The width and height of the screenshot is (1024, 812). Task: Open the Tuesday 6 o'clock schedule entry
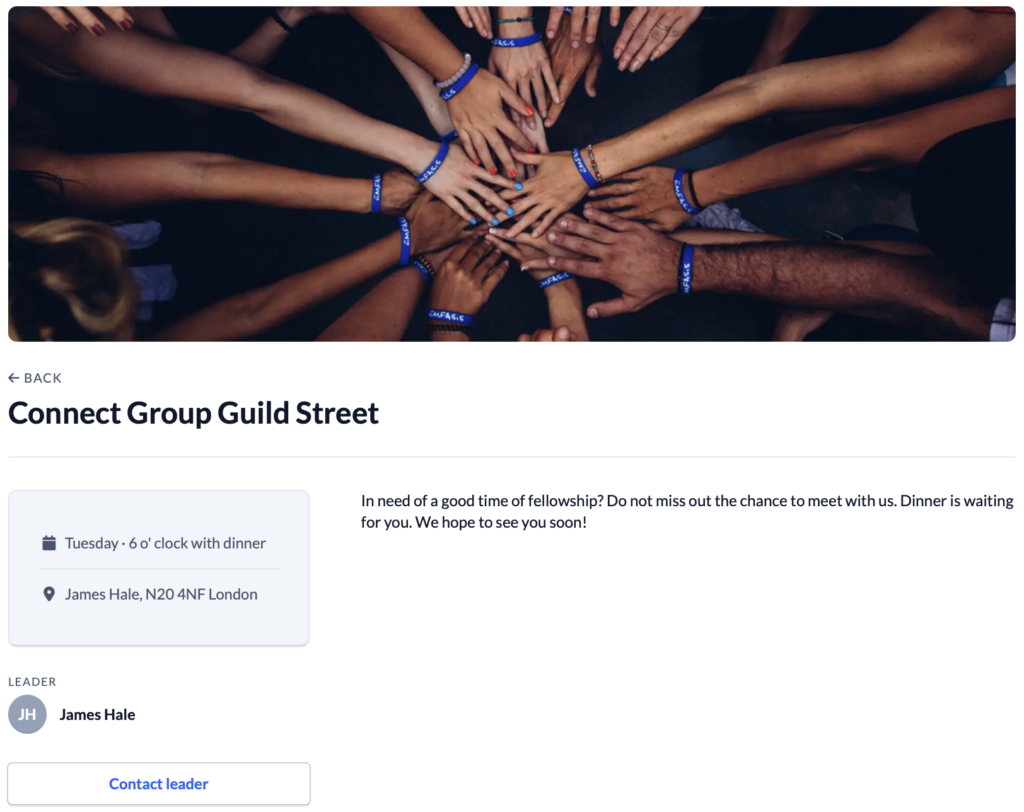pyautogui.click(x=165, y=542)
